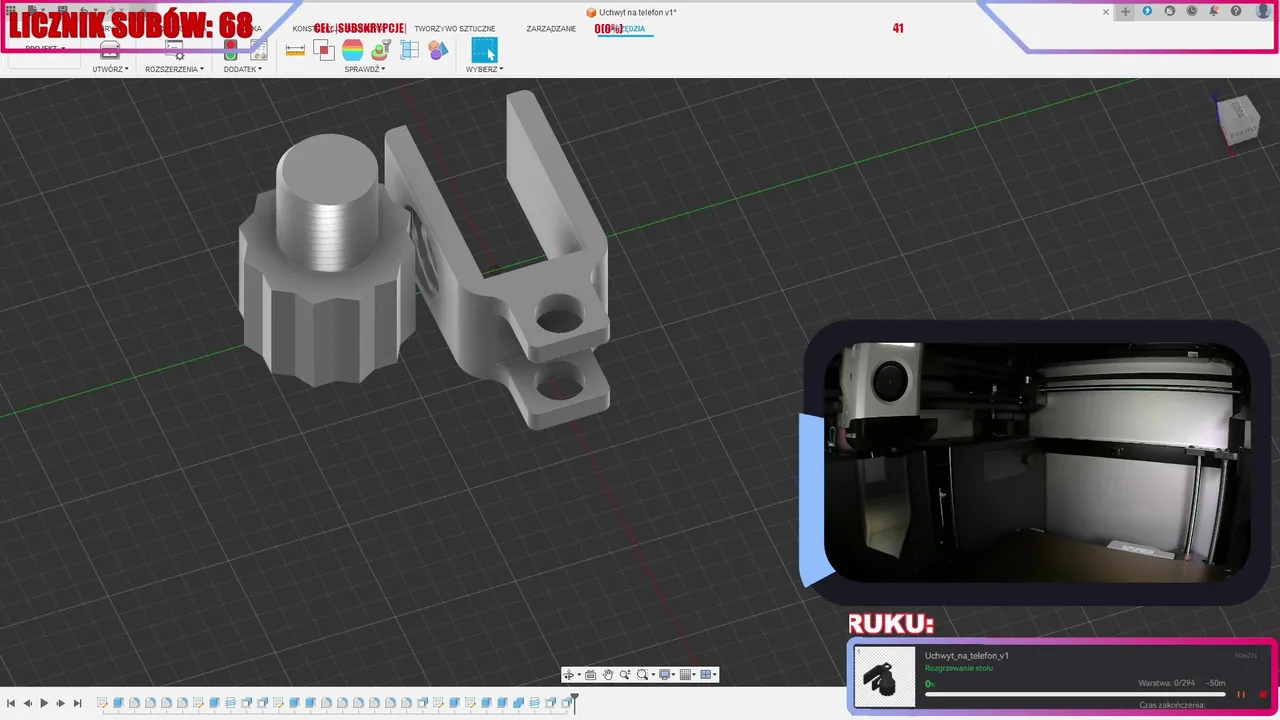The width and height of the screenshot is (1280, 720).
Task: Open the WYBIERZ dropdown menu
Action: pyautogui.click(x=484, y=69)
